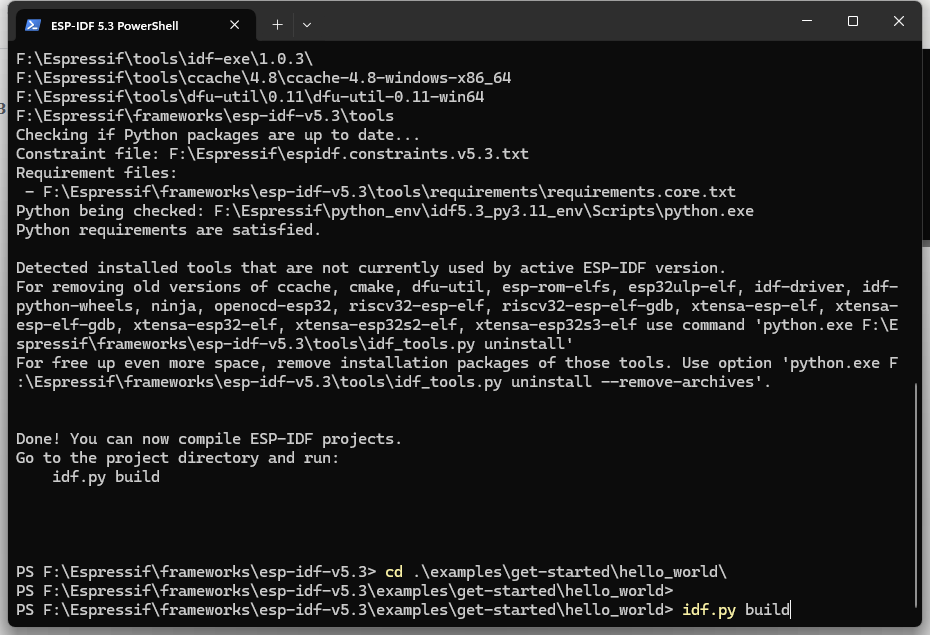The height and width of the screenshot is (635, 930).
Task: Maximize the terminal window
Action: point(853,21)
